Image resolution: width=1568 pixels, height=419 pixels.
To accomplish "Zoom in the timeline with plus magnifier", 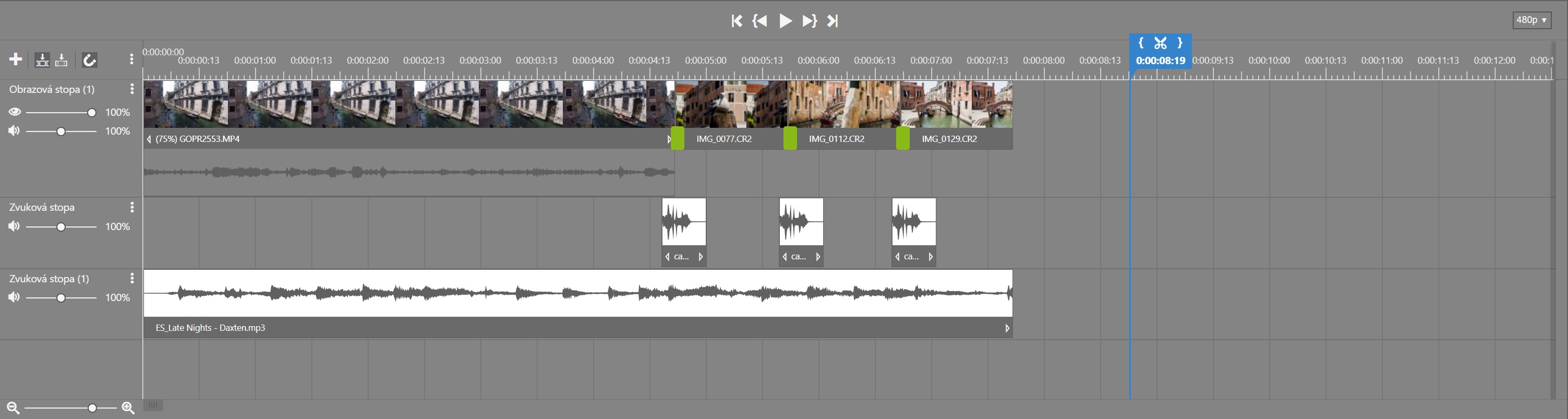I will point(128,408).
